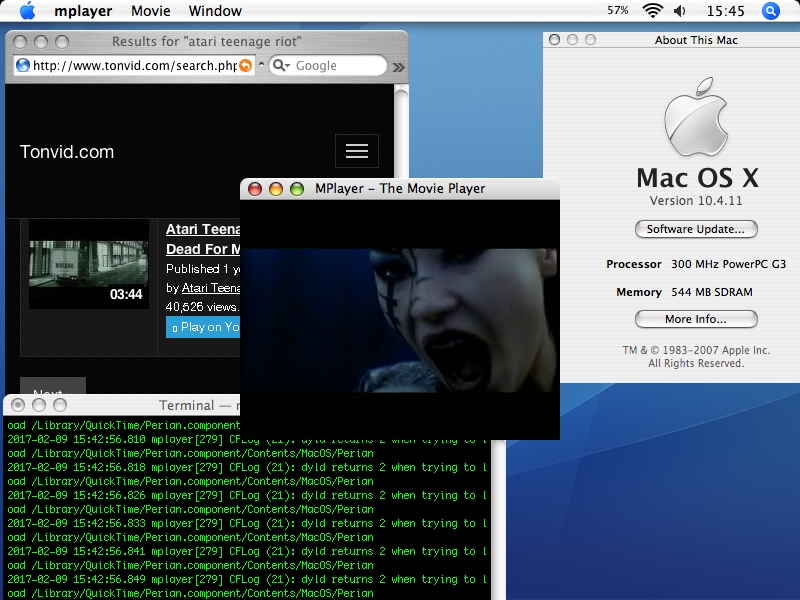Click the 40,526 views text
Image resolution: width=800 pixels, height=600 pixels.
(202, 307)
